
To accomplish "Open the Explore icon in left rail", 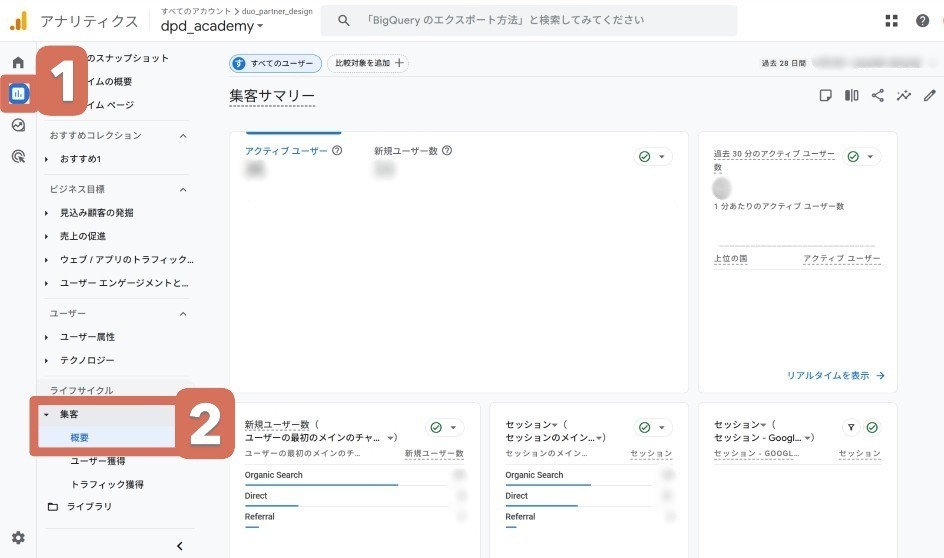I will [18, 125].
